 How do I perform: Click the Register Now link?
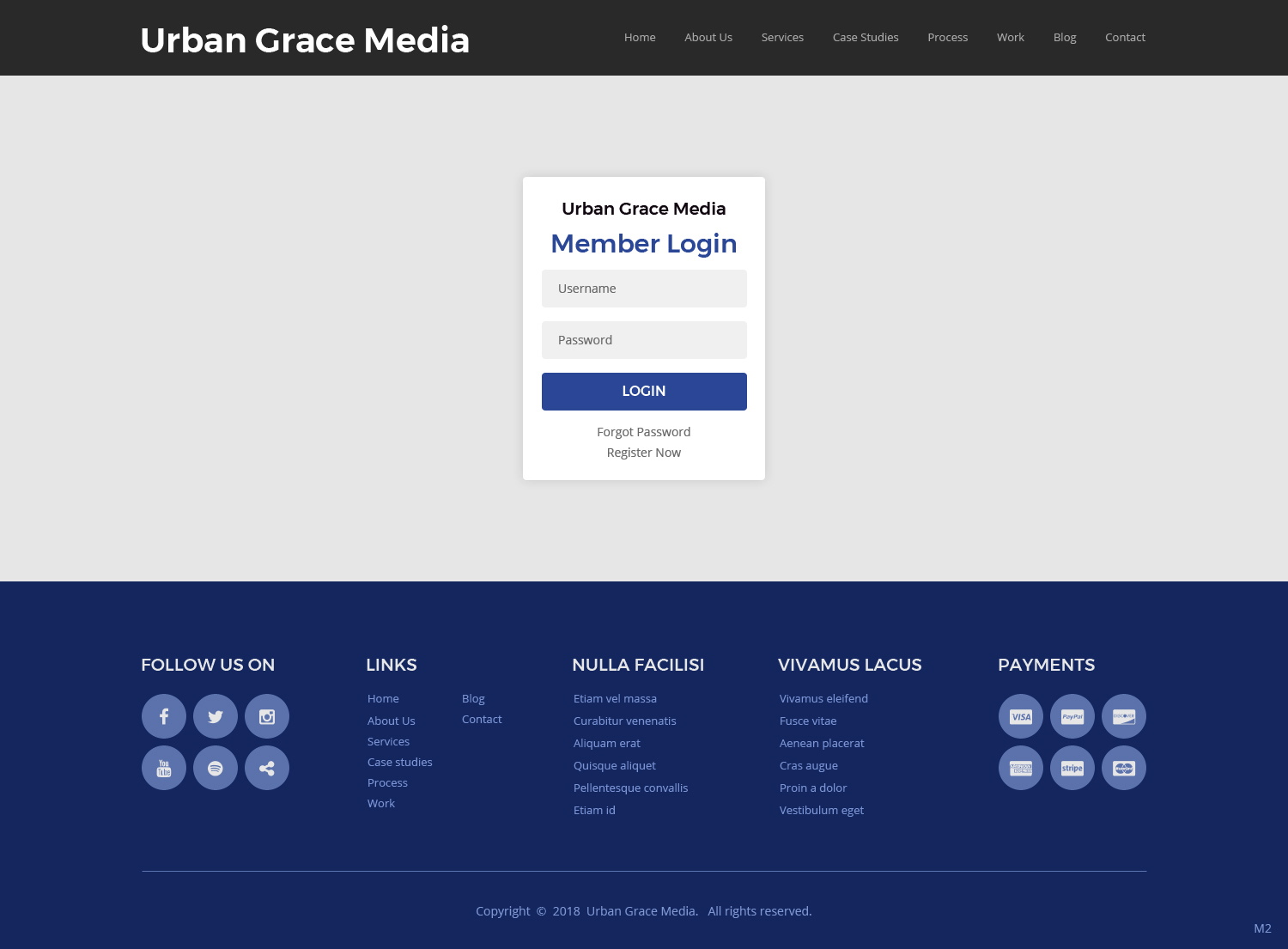pos(643,452)
